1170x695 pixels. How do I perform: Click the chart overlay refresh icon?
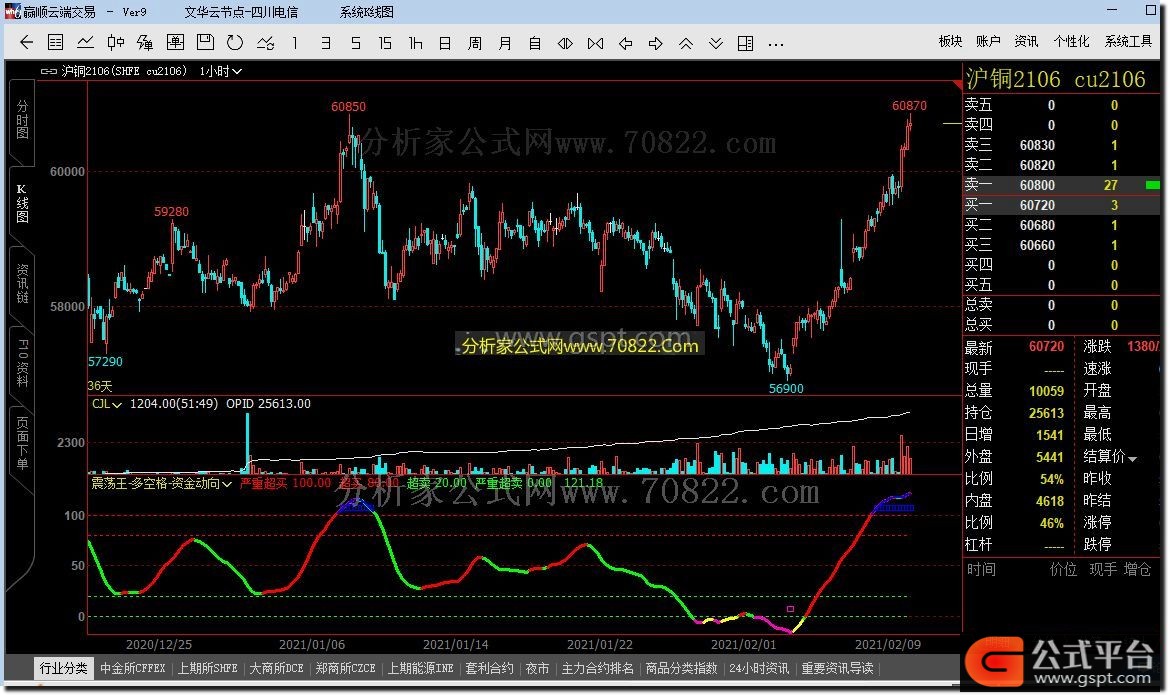[x=265, y=43]
